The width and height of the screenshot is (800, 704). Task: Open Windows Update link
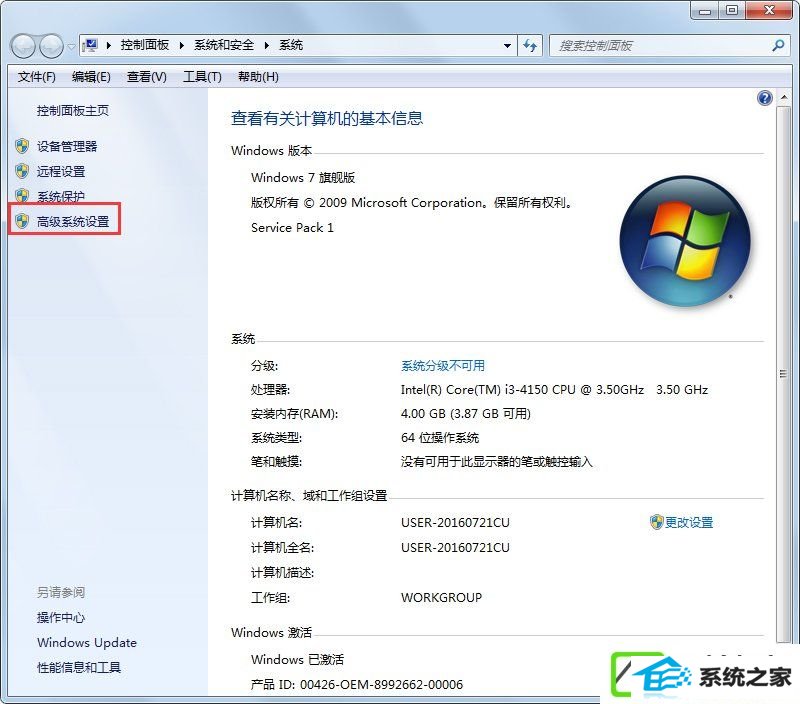(x=87, y=643)
